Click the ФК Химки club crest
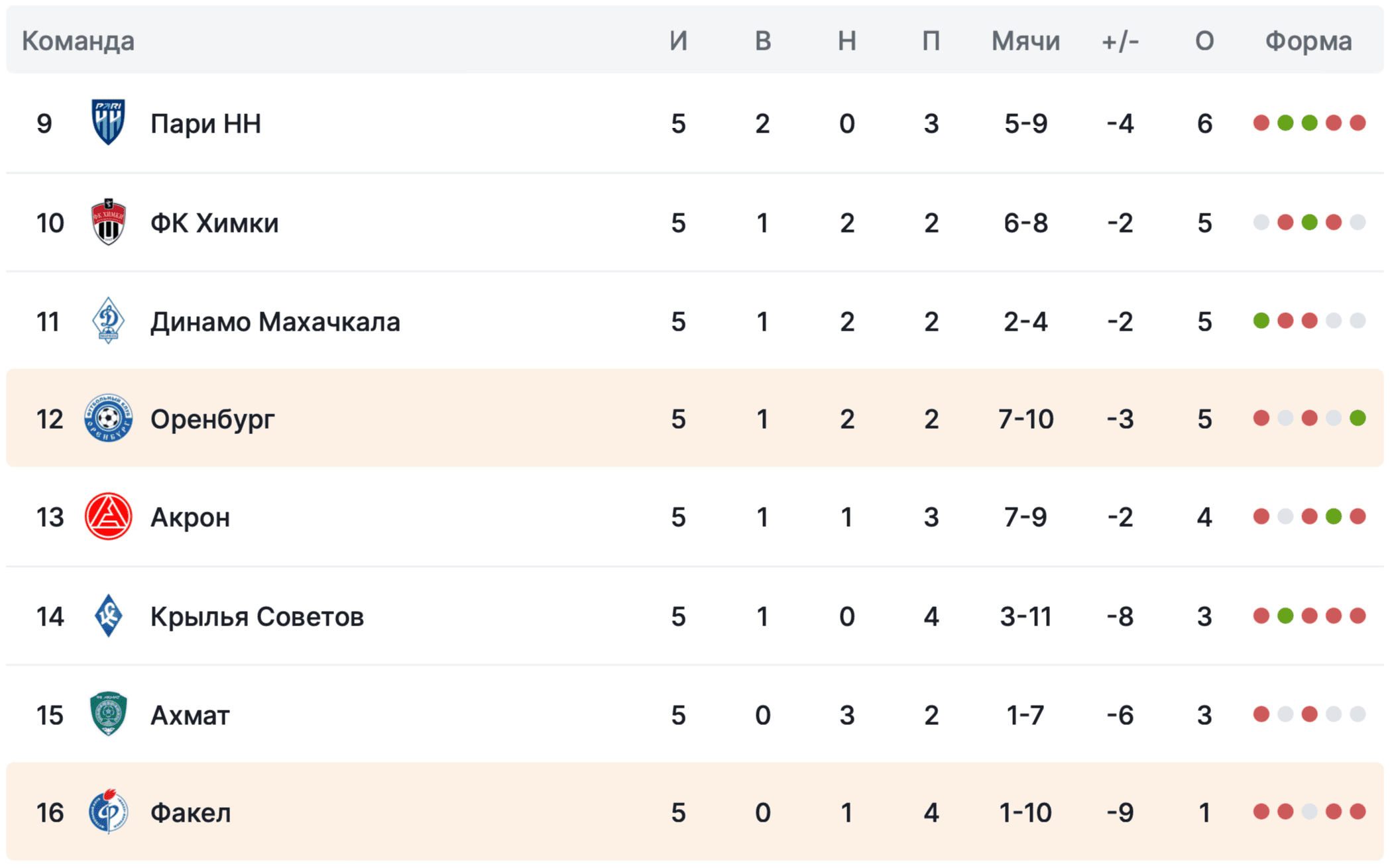Viewport: 1392px width, 868px height. pos(108,222)
